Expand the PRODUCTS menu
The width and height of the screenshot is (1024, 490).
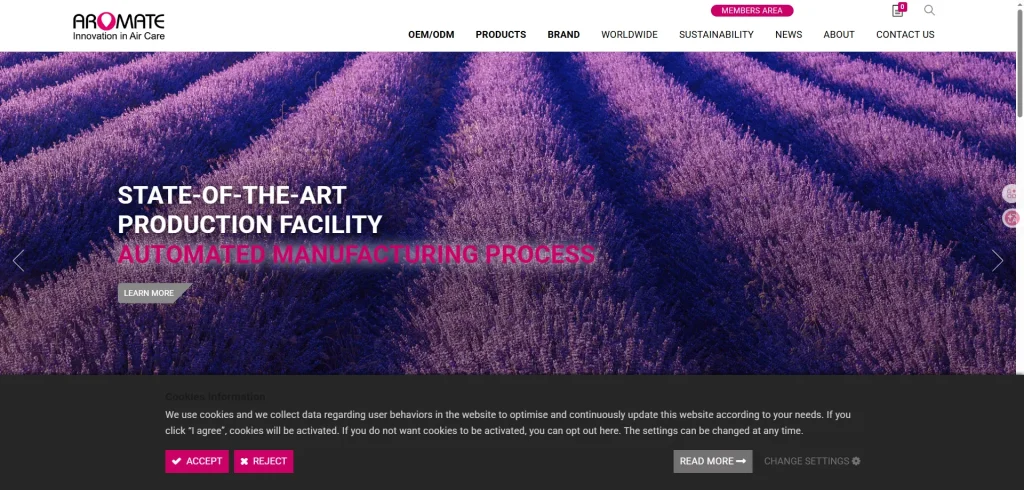501,35
